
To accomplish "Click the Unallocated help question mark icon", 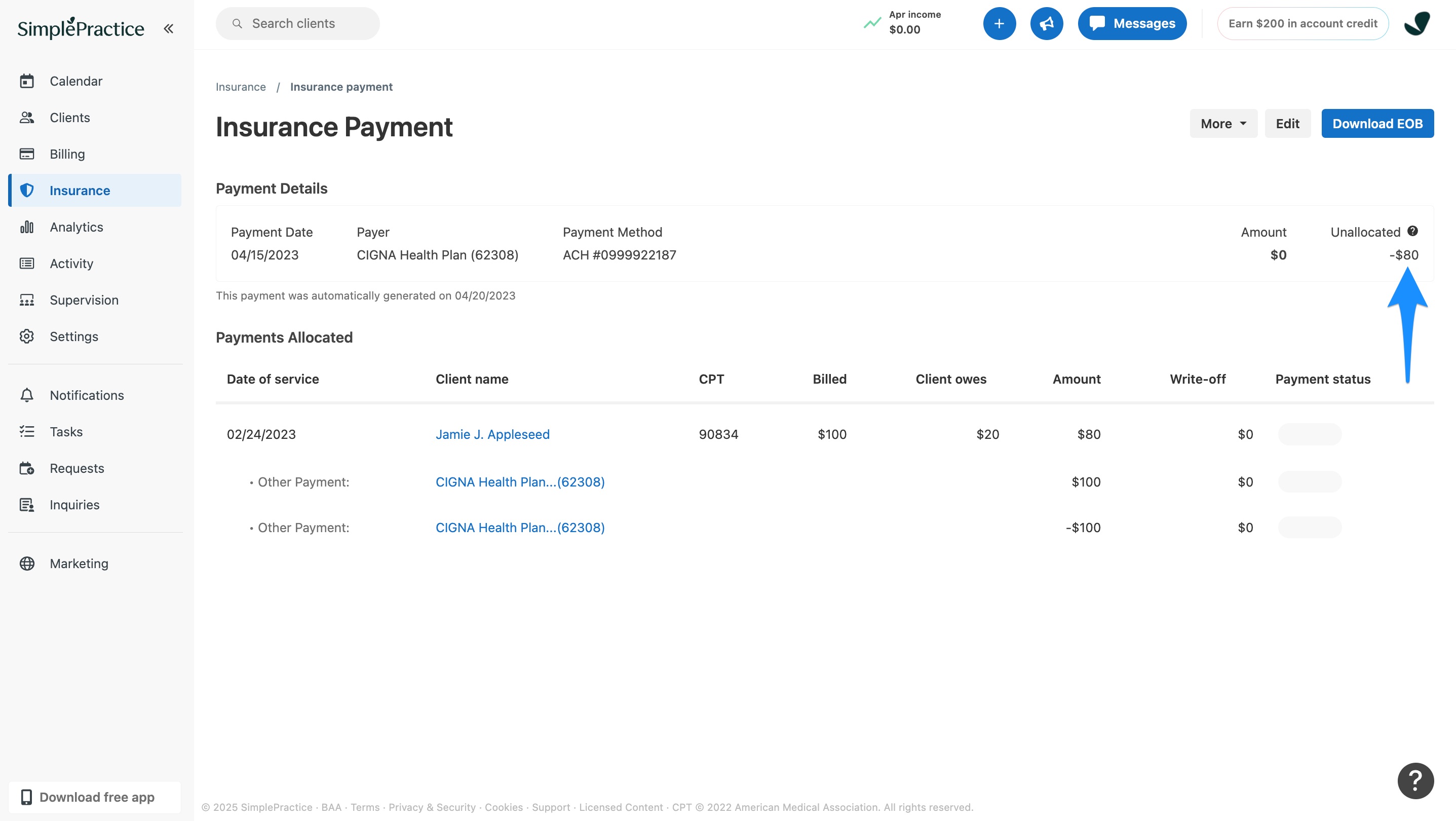I will (1412, 231).
